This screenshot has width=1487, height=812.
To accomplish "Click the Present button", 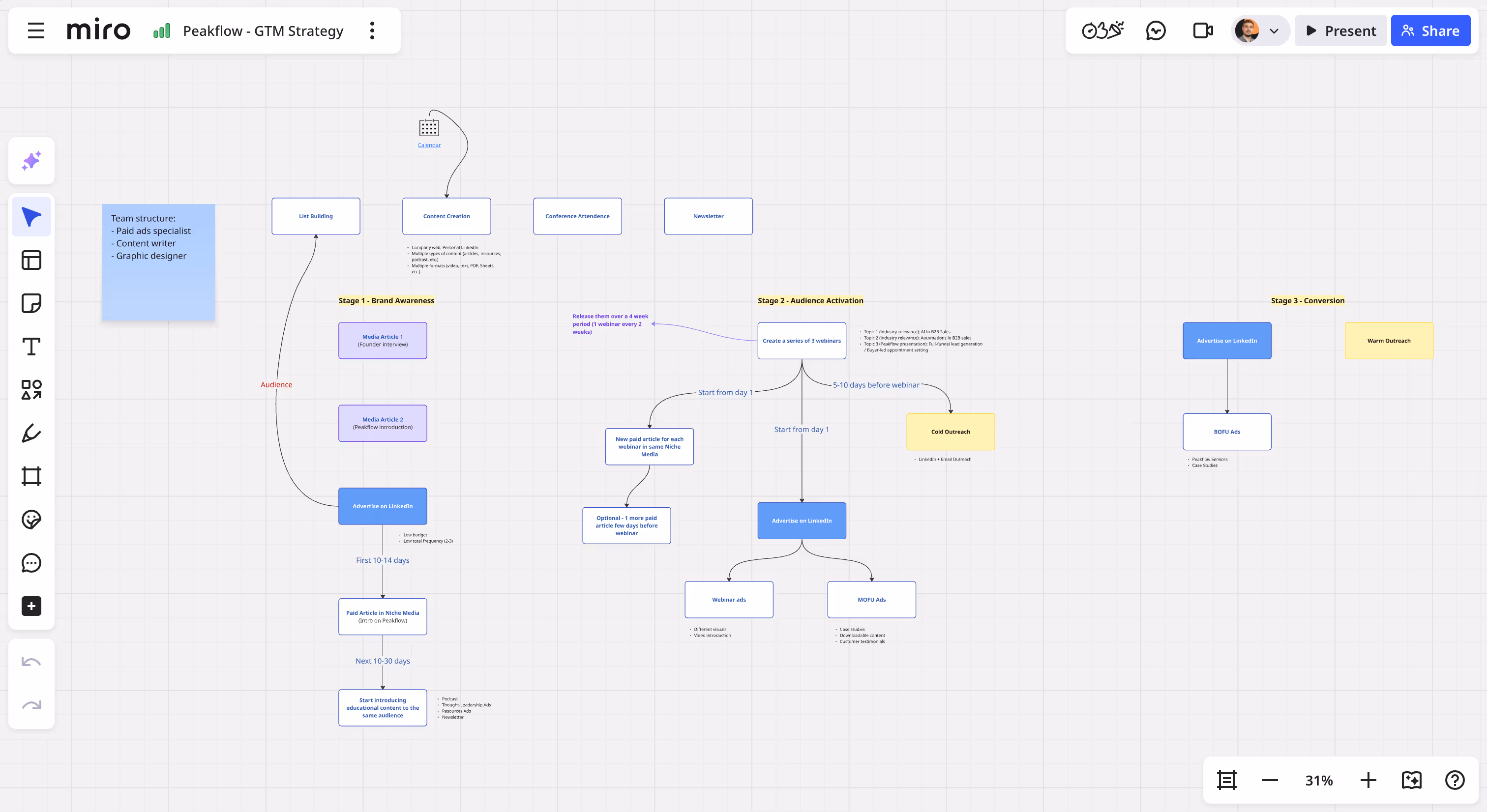I will [x=1340, y=31].
